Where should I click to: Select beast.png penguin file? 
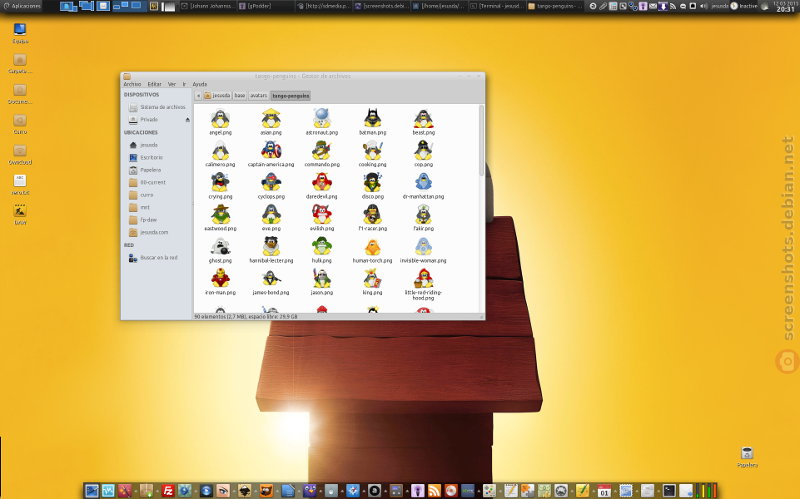click(x=423, y=122)
